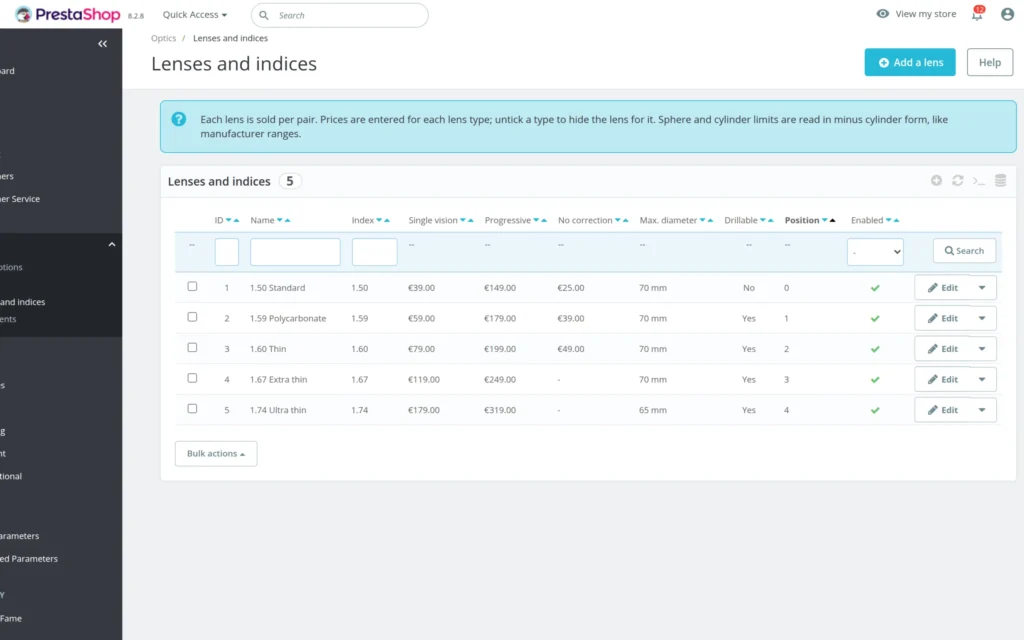Collapse the sidebar with double-chevron icon
1024x640 pixels.
point(103,44)
